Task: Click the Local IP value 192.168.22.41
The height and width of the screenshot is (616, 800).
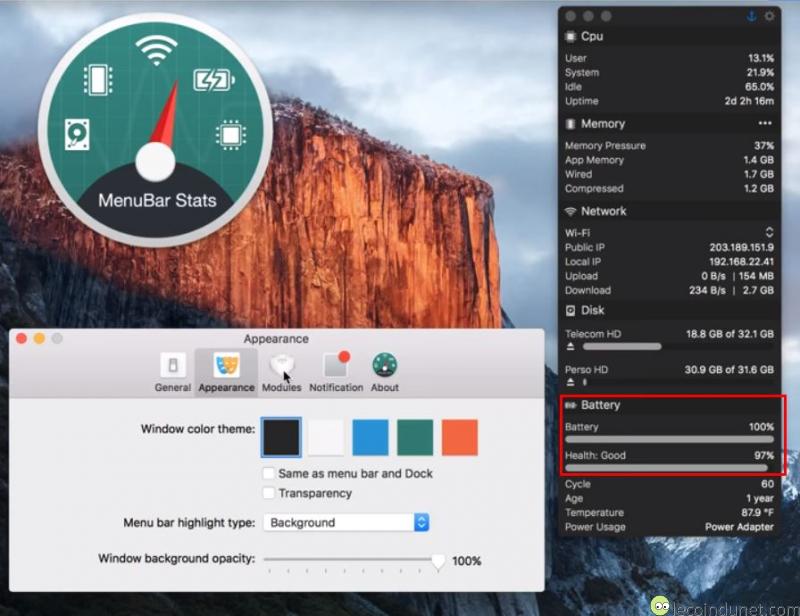Action: (741, 262)
